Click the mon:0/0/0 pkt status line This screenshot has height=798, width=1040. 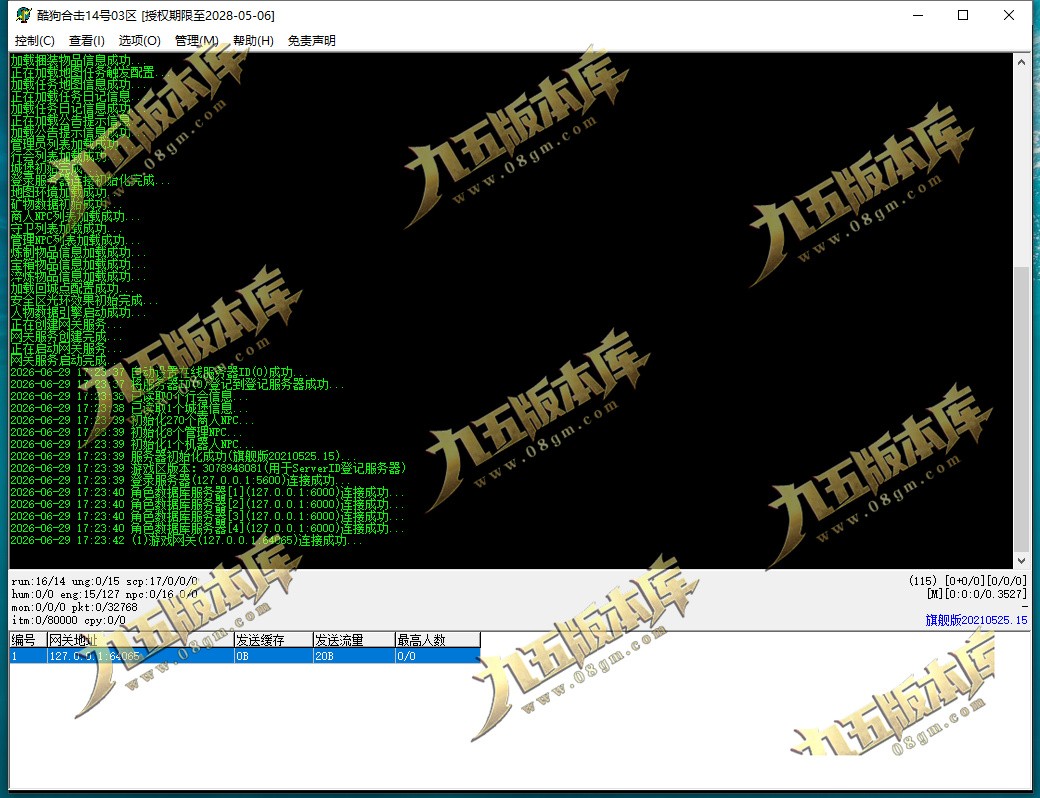point(74,607)
